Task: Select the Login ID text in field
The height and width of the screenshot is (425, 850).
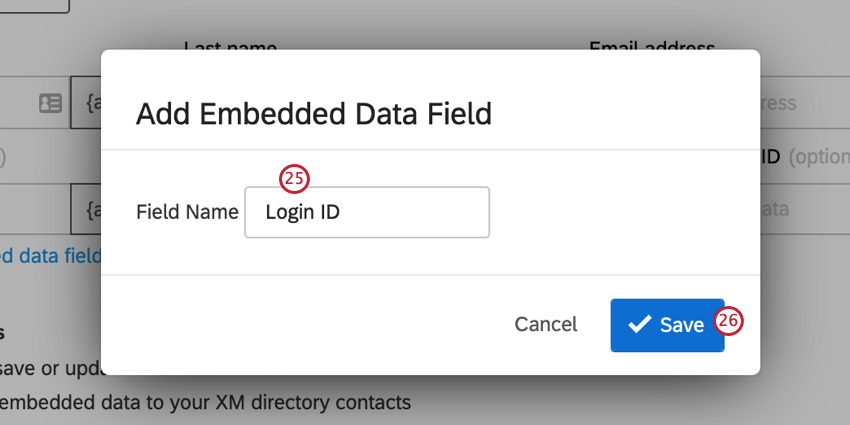Action: (x=302, y=212)
